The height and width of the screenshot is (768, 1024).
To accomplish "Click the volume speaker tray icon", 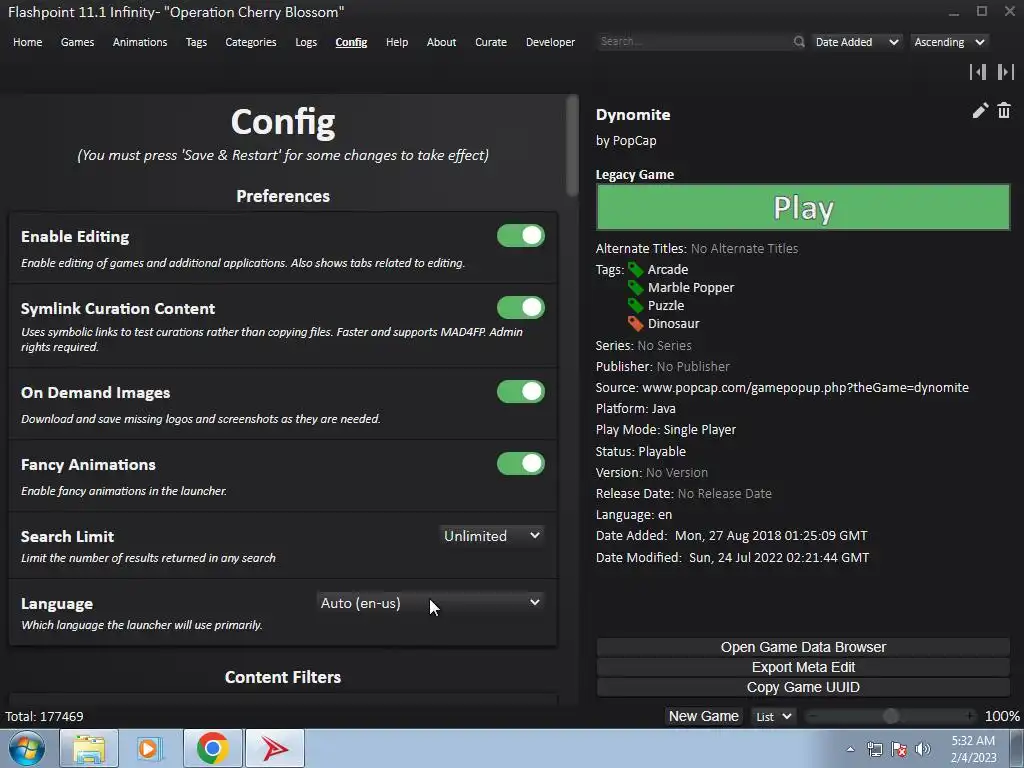I will pyautogui.click(x=923, y=749).
